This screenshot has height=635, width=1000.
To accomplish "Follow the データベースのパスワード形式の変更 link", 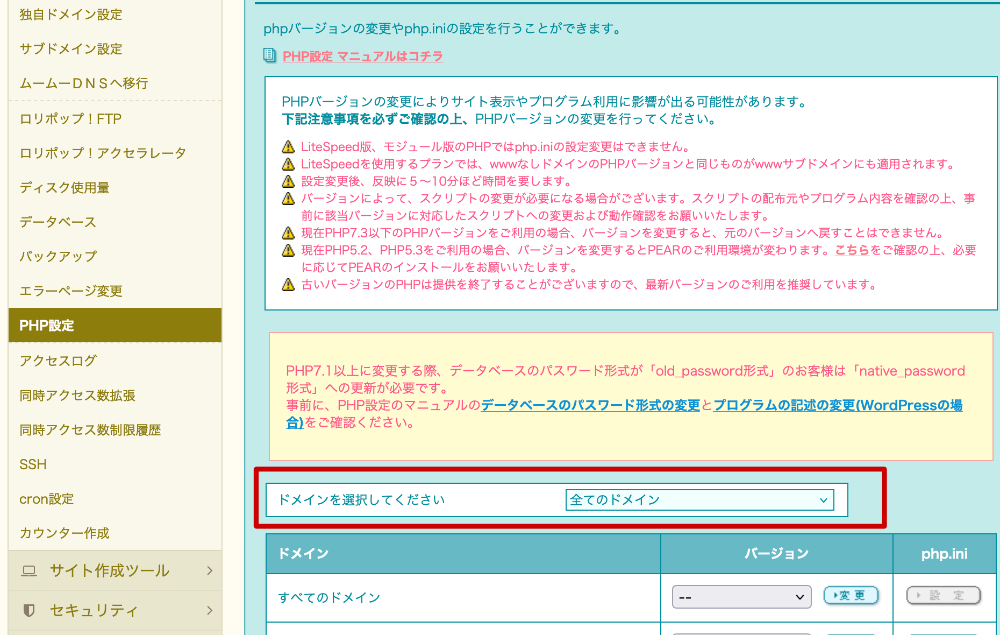I will (590, 406).
